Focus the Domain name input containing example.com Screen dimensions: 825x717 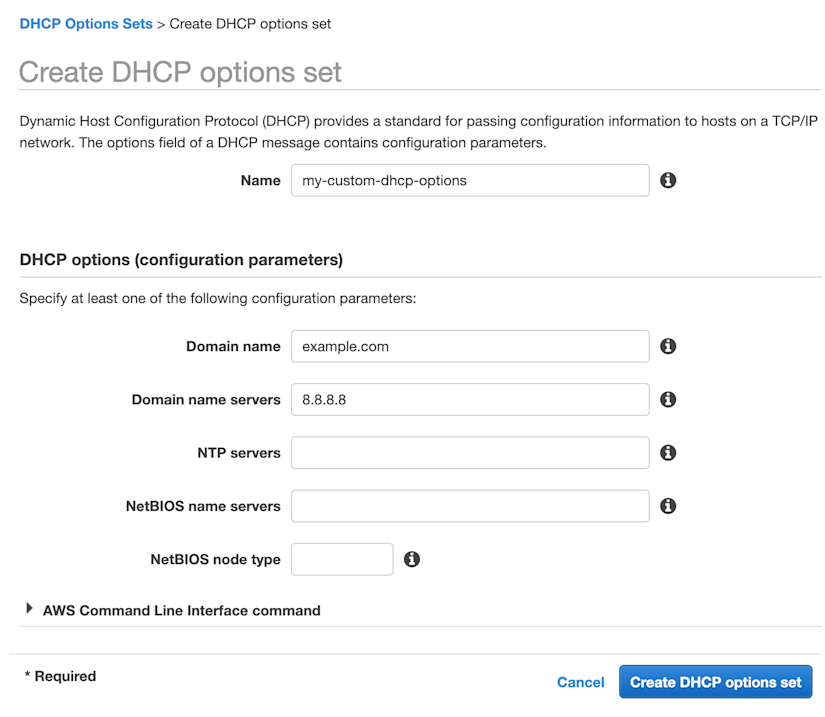pos(470,346)
